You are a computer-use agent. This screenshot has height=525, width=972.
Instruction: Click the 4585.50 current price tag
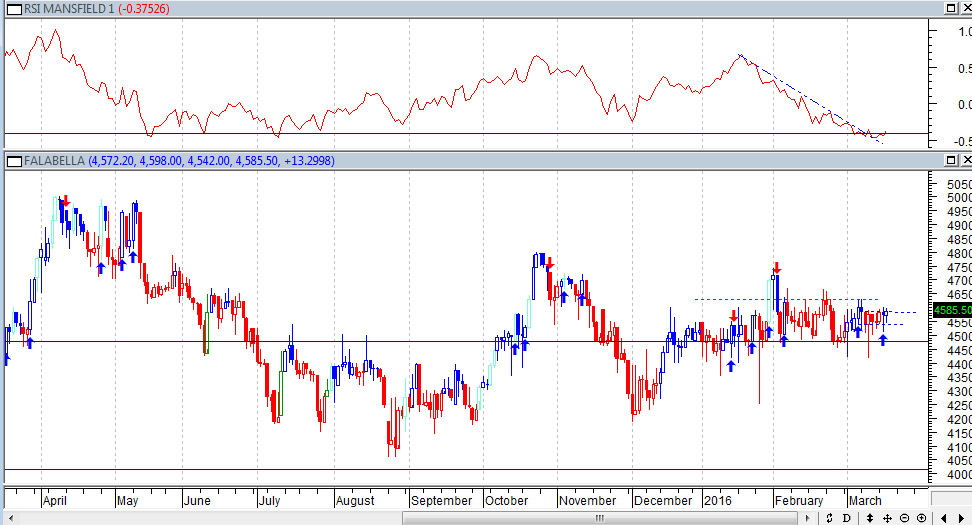(x=951, y=311)
